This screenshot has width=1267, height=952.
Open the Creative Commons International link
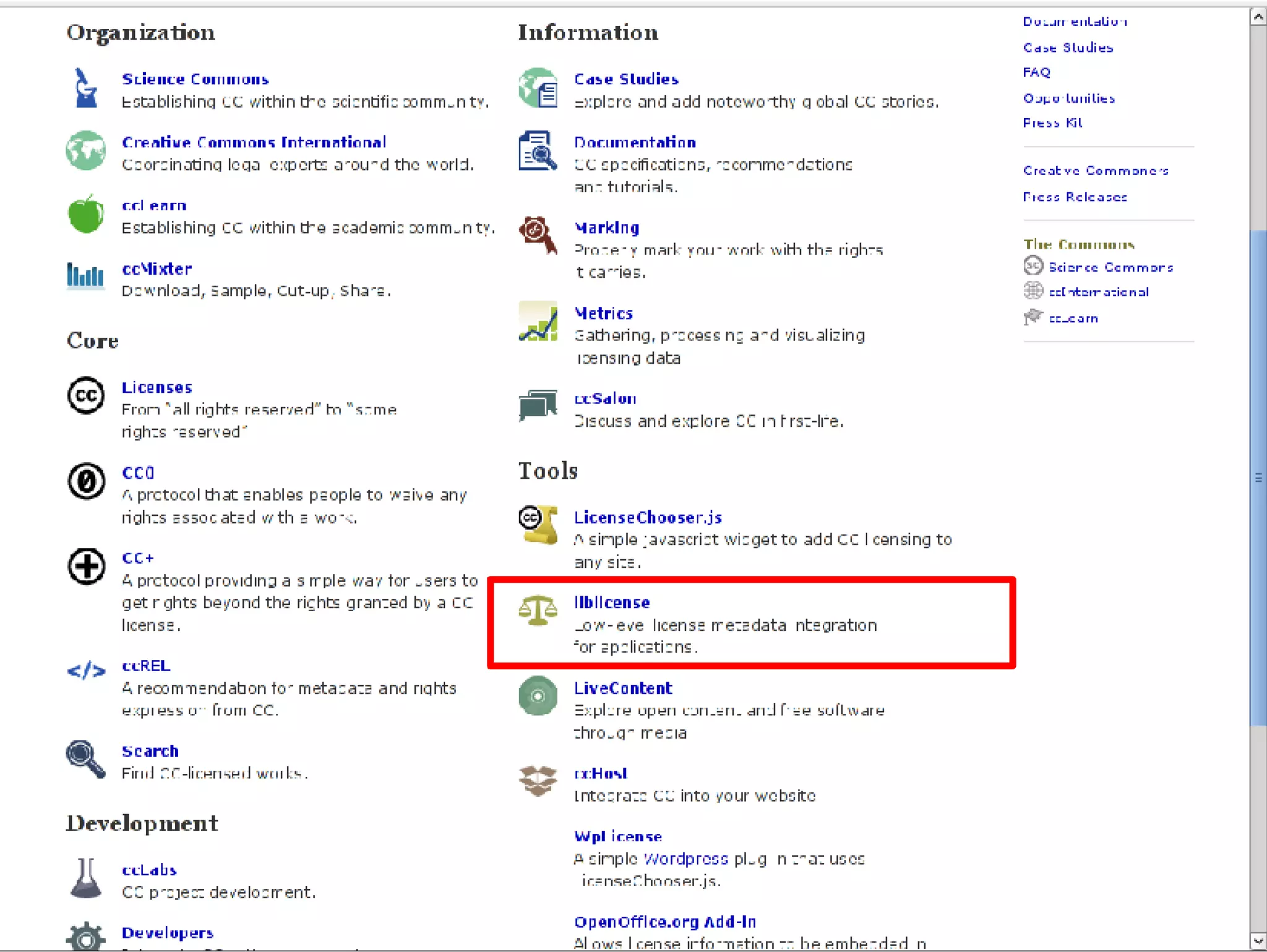pos(254,142)
